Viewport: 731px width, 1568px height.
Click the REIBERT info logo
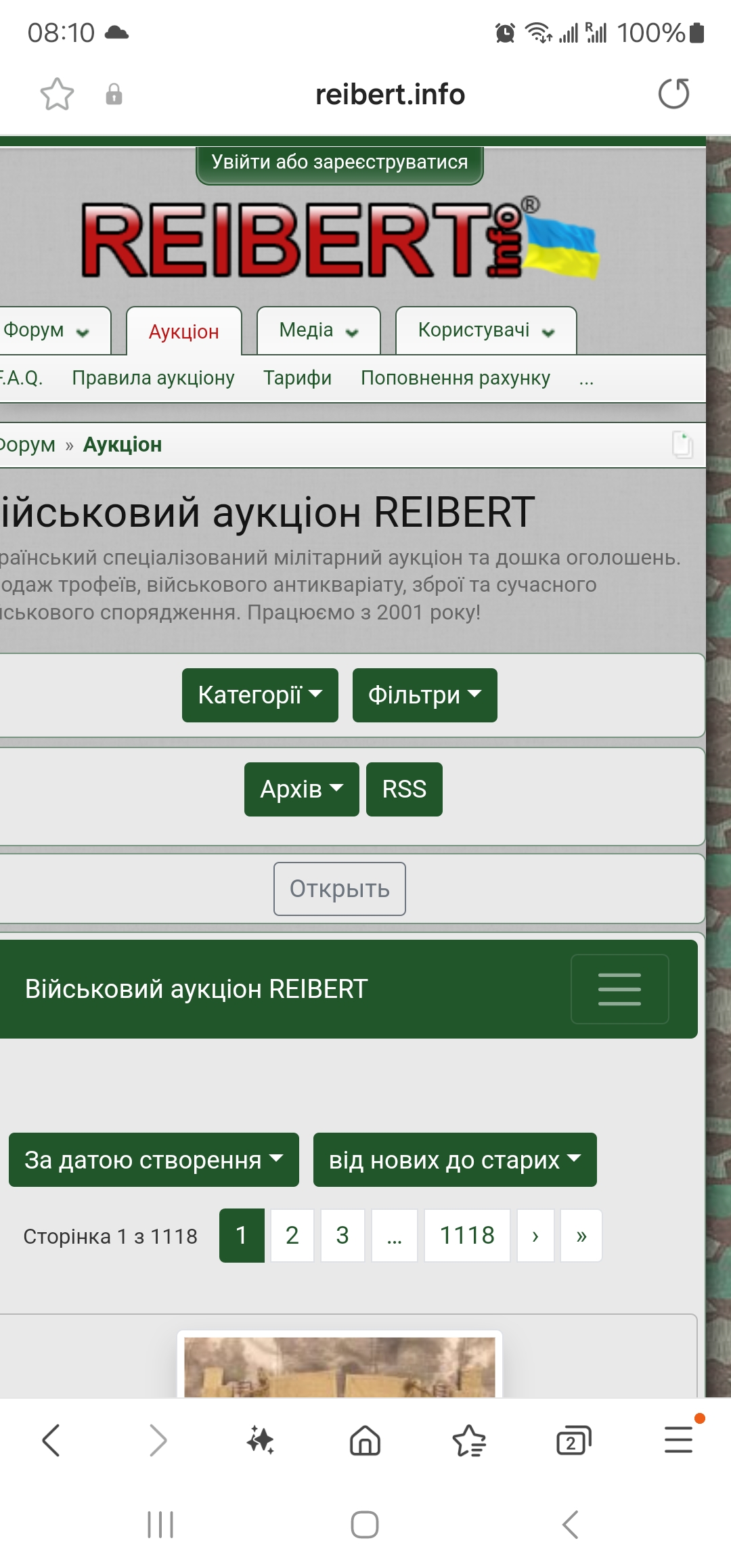(340, 238)
